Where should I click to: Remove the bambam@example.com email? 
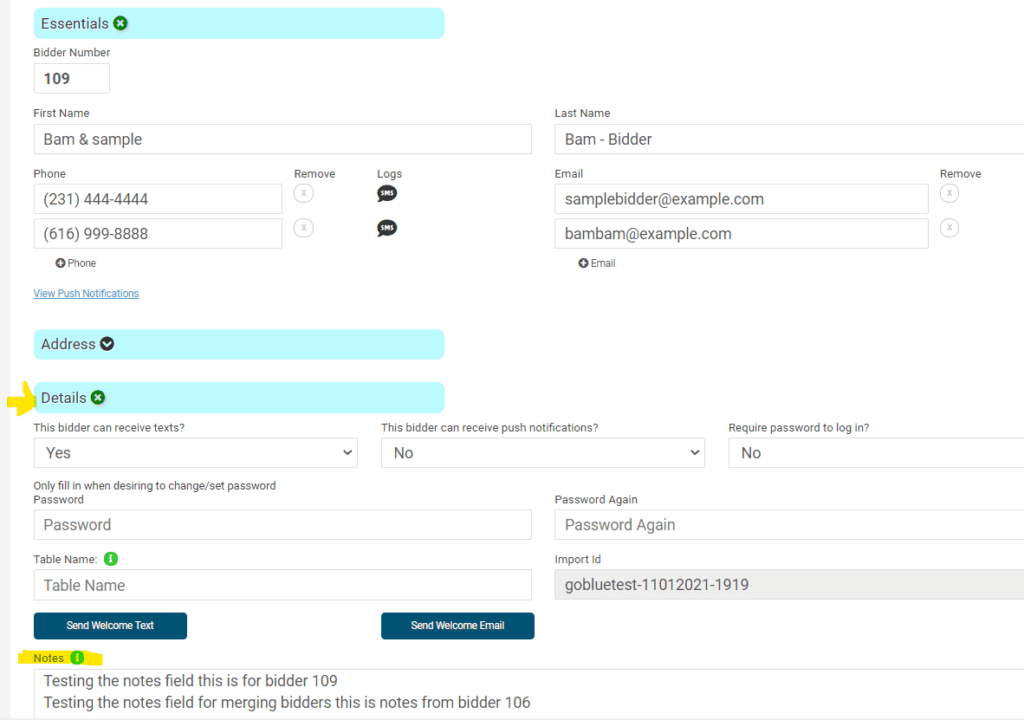pos(949,228)
